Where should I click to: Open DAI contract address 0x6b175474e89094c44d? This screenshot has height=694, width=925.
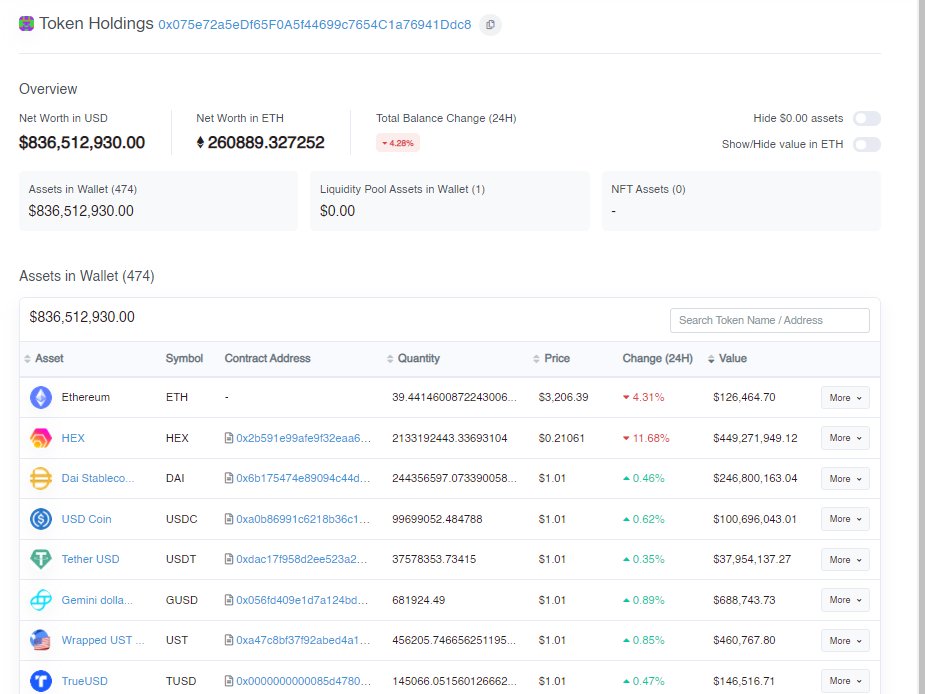coord(303,478)
